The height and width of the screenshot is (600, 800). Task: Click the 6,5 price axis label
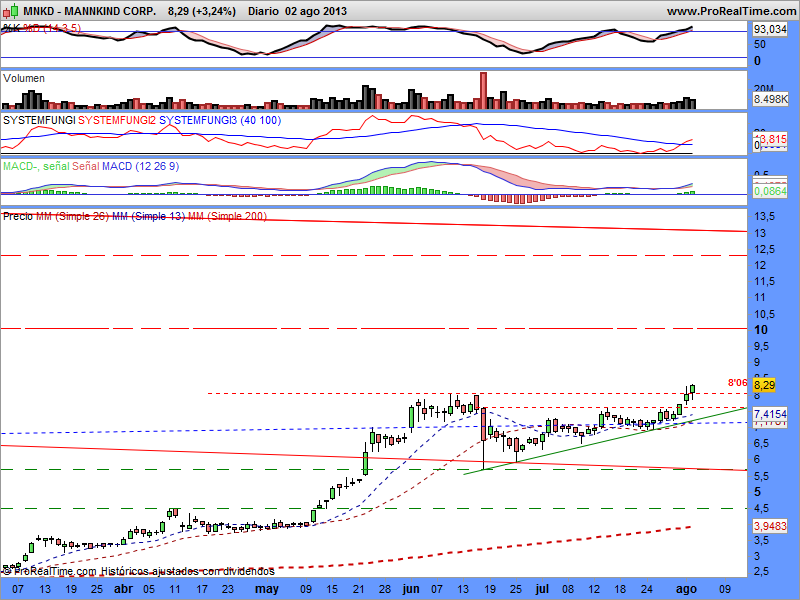(x=761, y=443)
